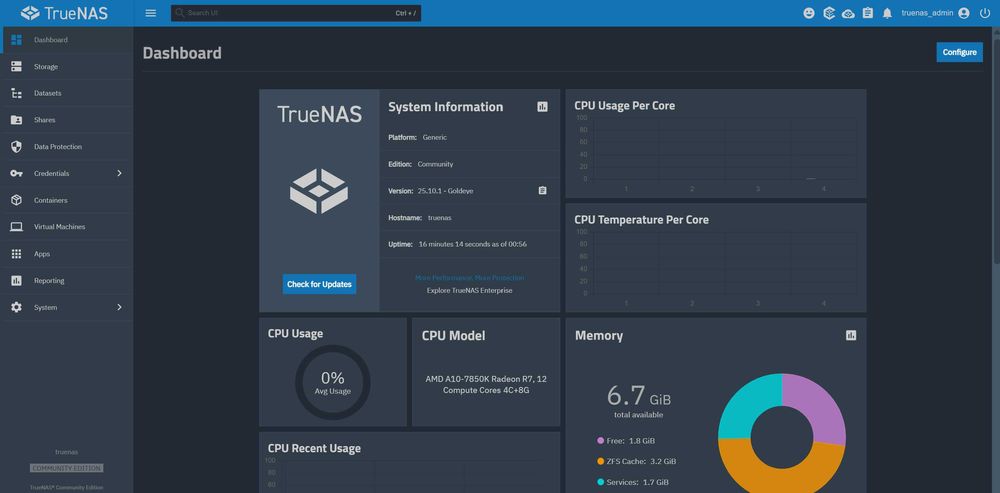Copy version with clipboard icon
The width and height of the screenshot is (1000, 493).
pos(543,191)
